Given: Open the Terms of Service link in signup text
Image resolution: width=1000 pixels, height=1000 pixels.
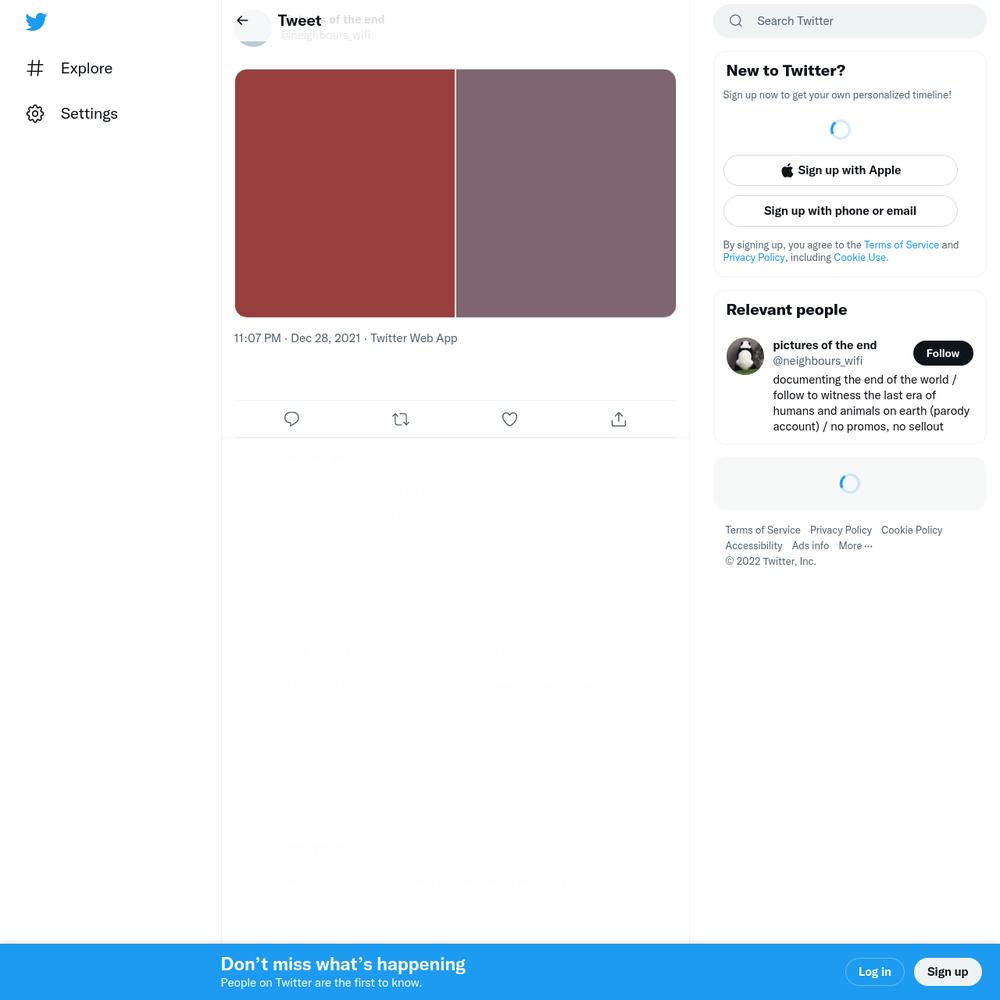Looking at the screenshot, I should tap(901, 245).
